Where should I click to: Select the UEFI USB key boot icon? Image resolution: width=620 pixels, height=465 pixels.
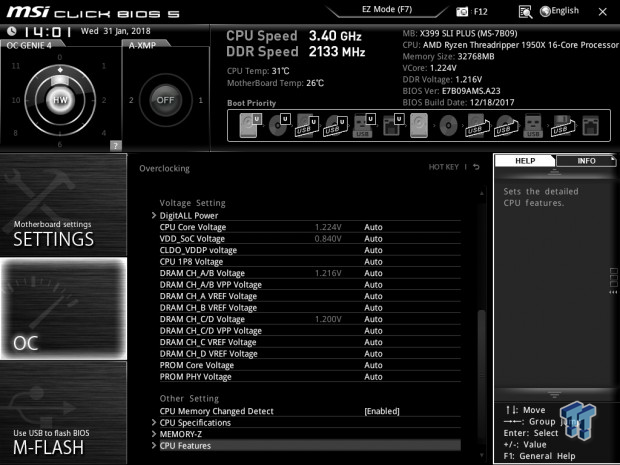tap(364, 125)
